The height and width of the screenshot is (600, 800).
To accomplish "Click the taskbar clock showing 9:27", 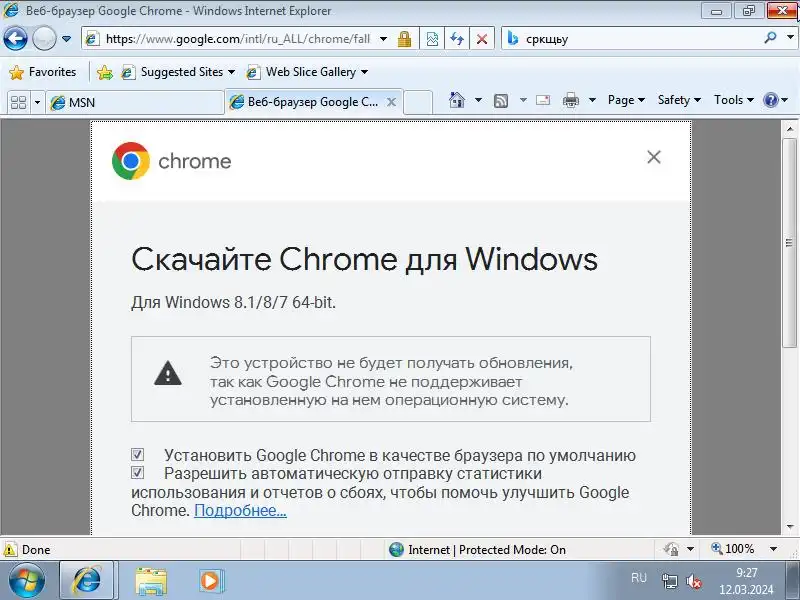I will (x=746, y=581).
